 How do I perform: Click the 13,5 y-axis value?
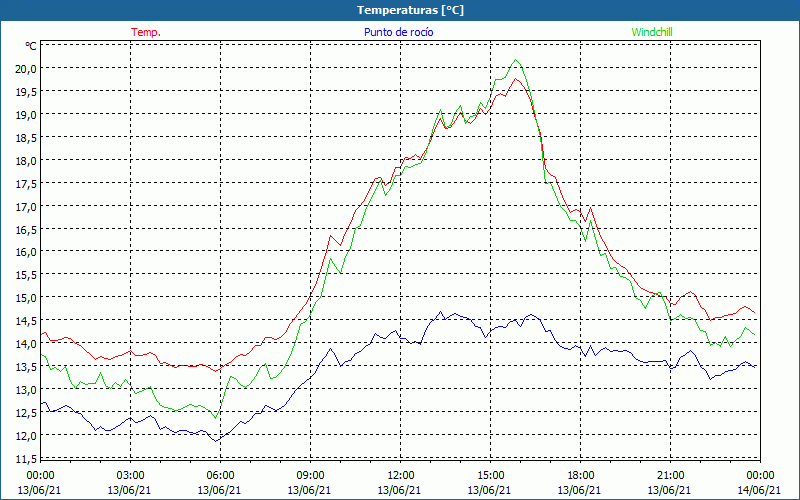point(26,366)
